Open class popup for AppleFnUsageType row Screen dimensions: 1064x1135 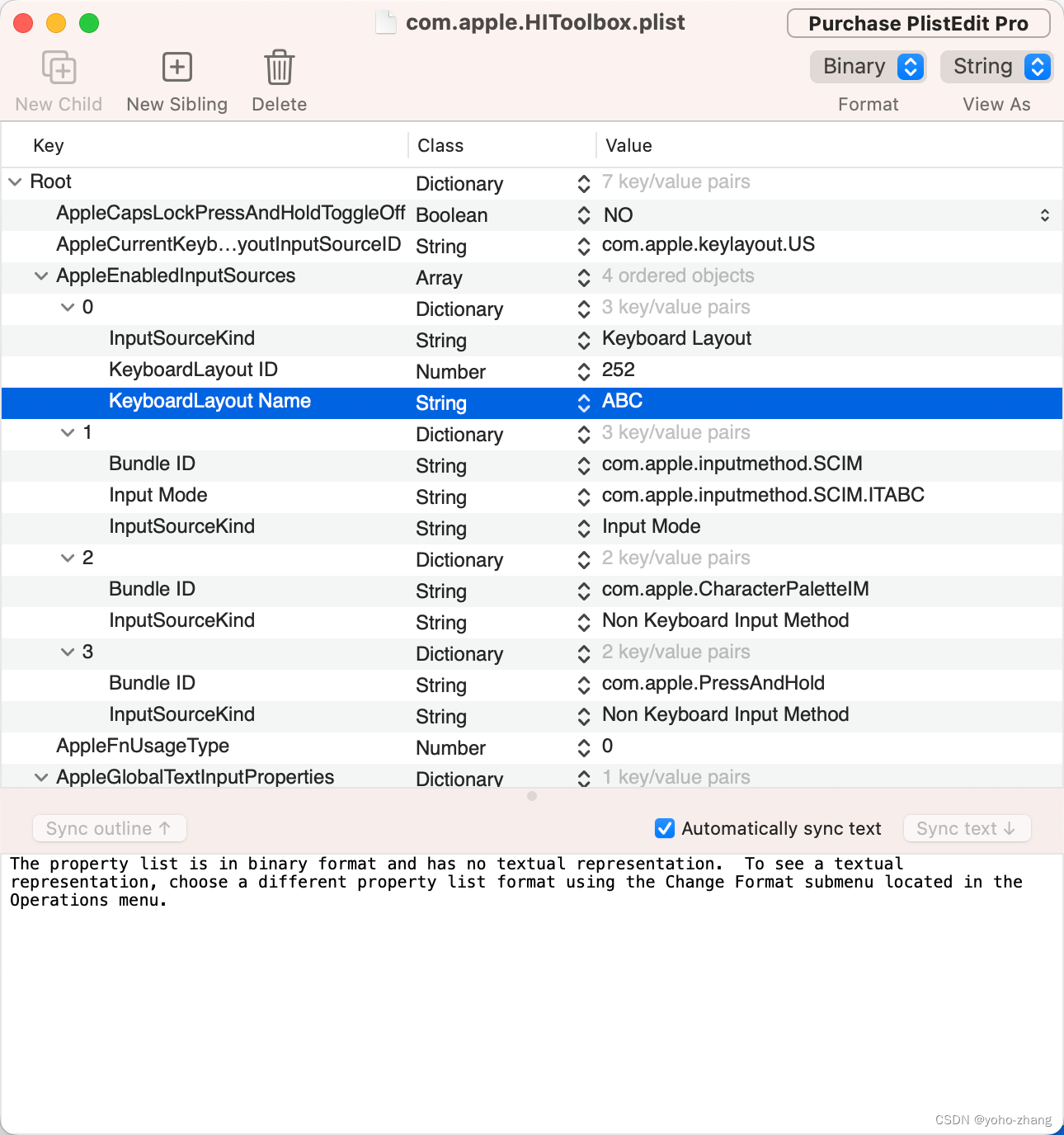tap(584, 747)
